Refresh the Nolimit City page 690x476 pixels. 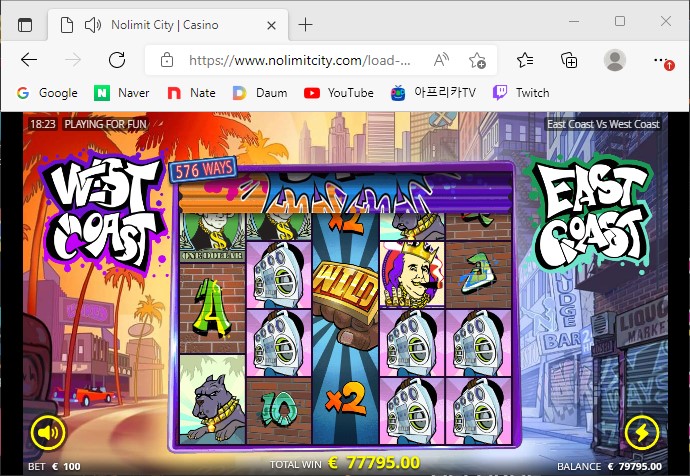[117, 60]
